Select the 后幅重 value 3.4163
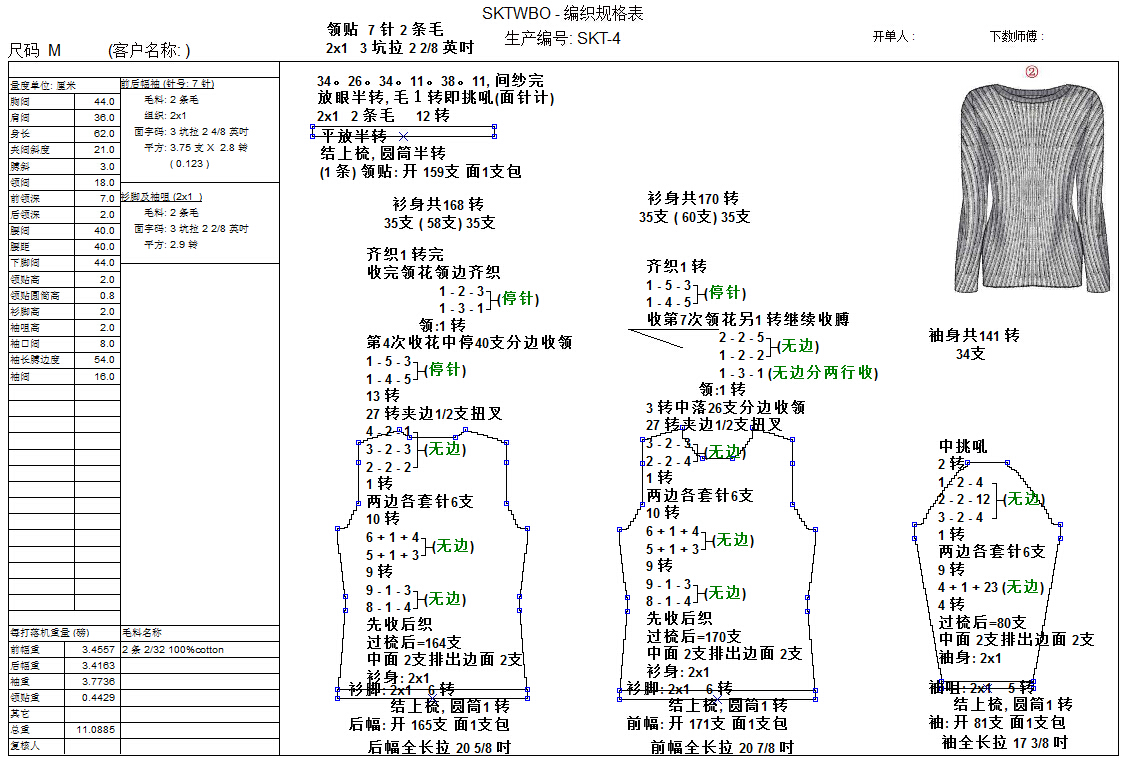 (98, 666)
